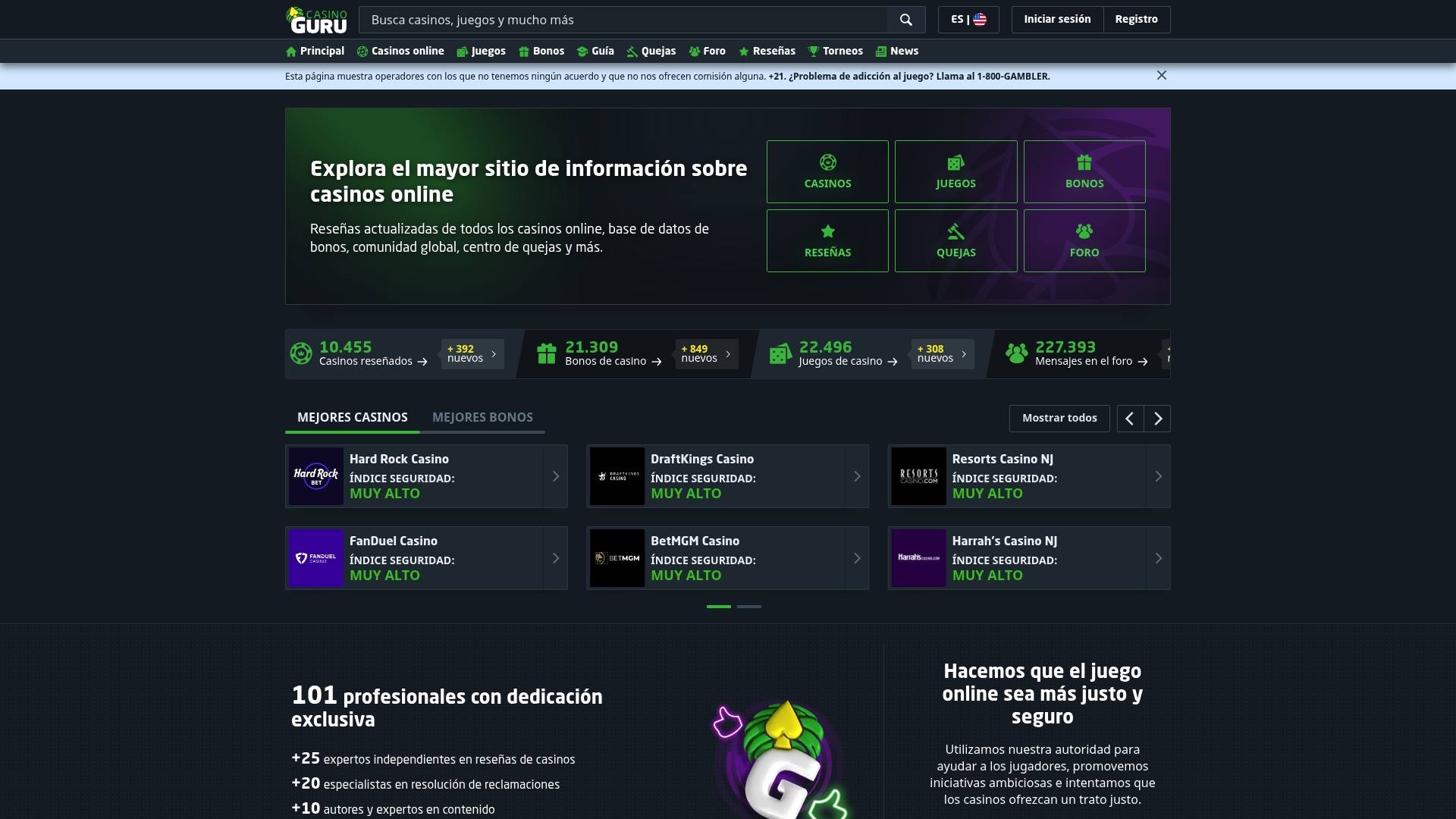The height and width of the screenshot is (819, 1456).
Task: Open DraftKings Casino thumbnail logo
Action: pyautogui.click(x=618, y=476)
